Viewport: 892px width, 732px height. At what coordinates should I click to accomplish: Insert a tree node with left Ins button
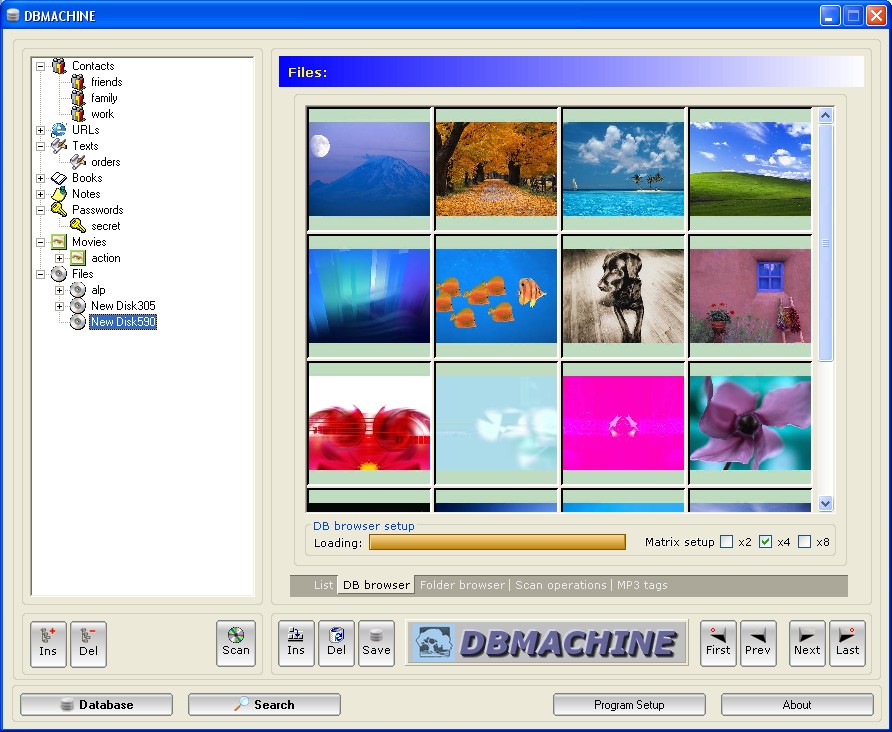[48, 644]
